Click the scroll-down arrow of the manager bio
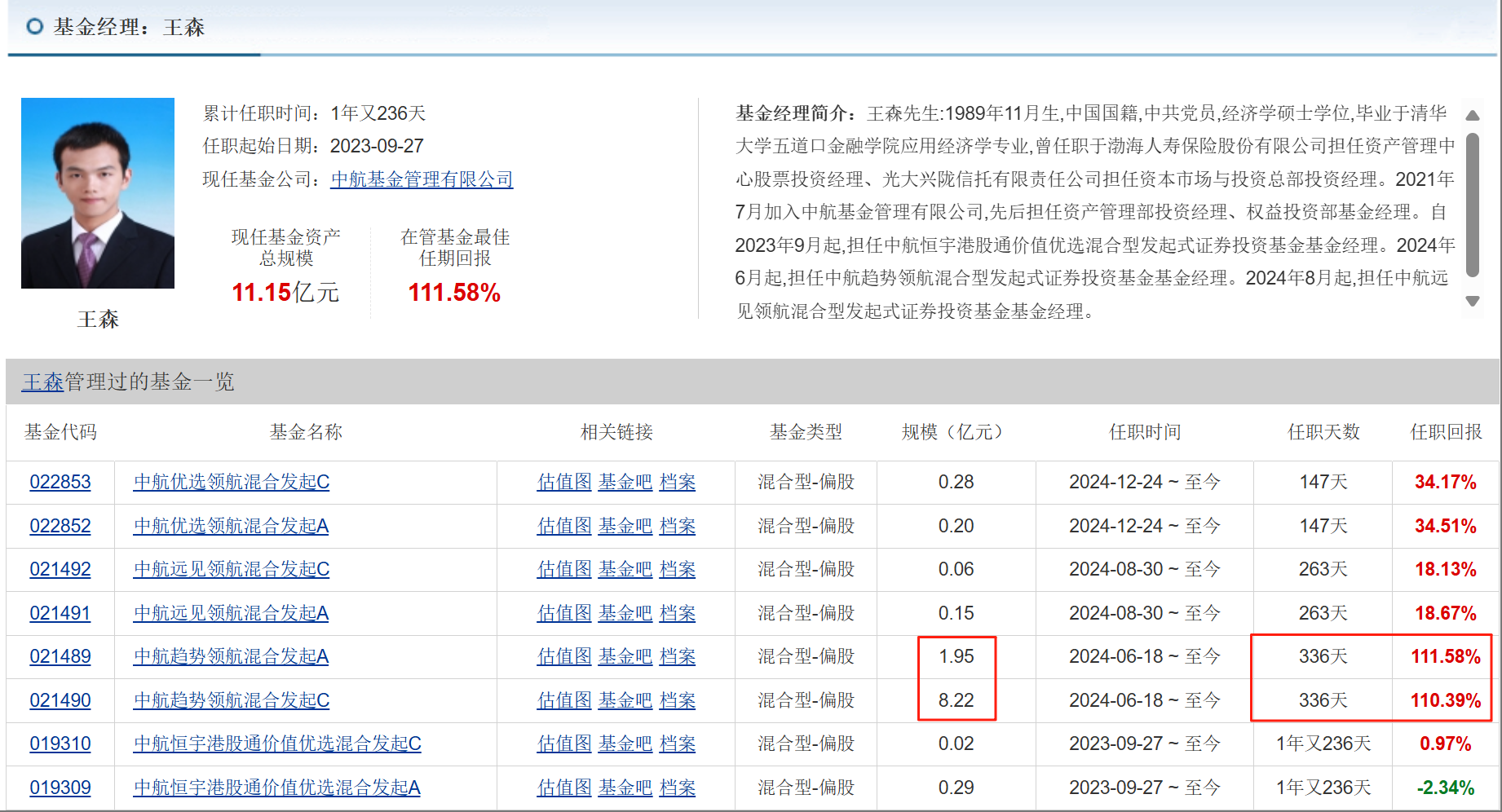 tap(1472, 301)
